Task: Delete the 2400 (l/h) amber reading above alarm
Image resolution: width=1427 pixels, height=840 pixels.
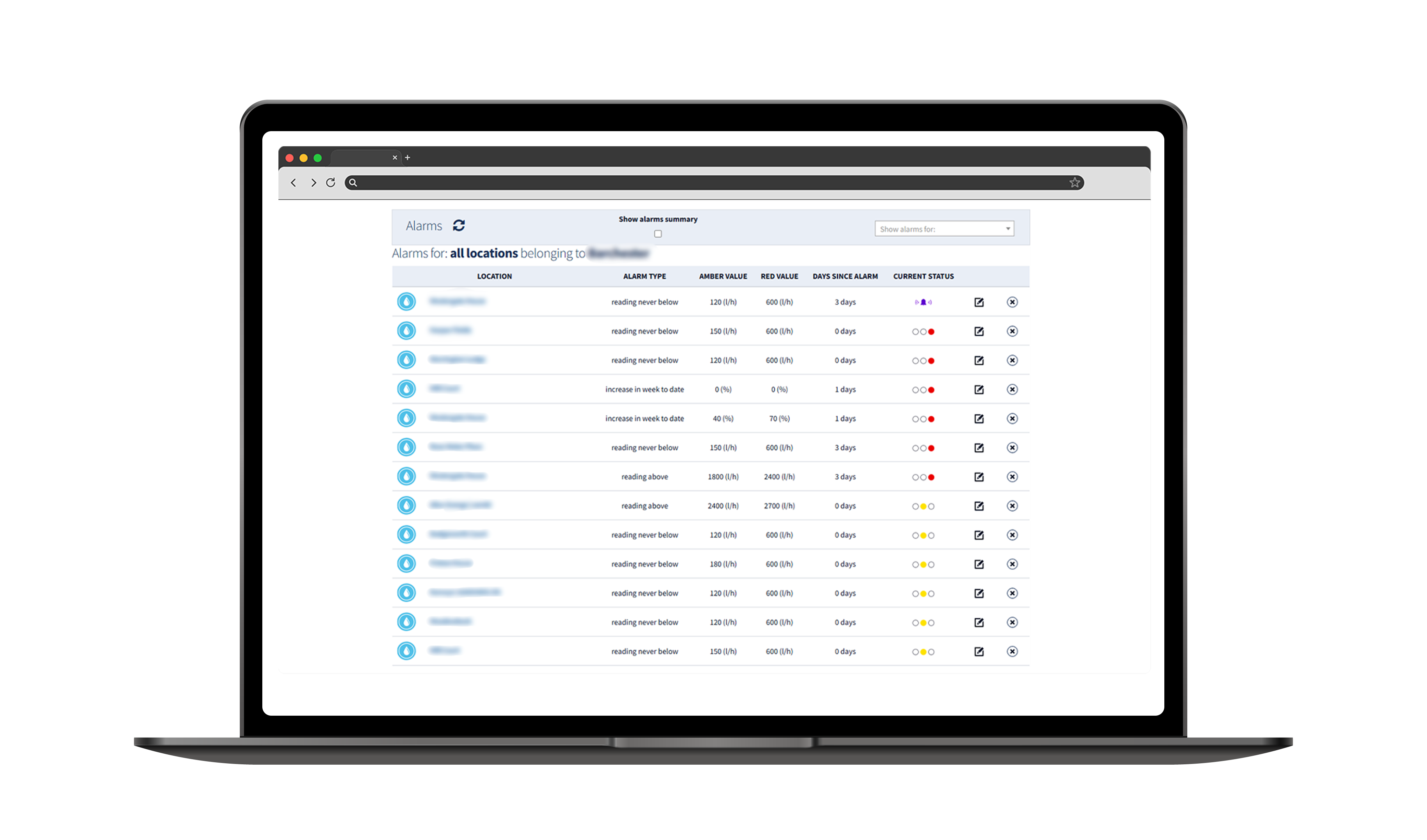Action: [x=1012, y=506]
